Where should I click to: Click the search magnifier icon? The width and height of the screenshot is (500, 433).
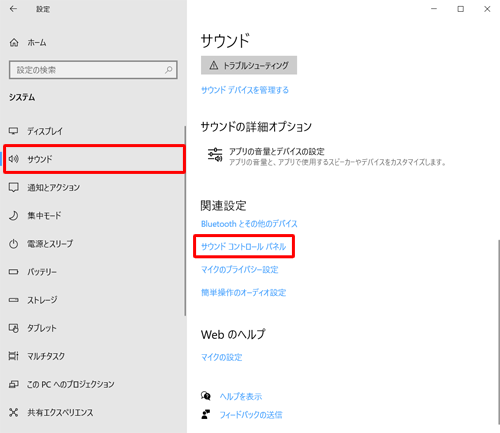click(x=169, y=70)
